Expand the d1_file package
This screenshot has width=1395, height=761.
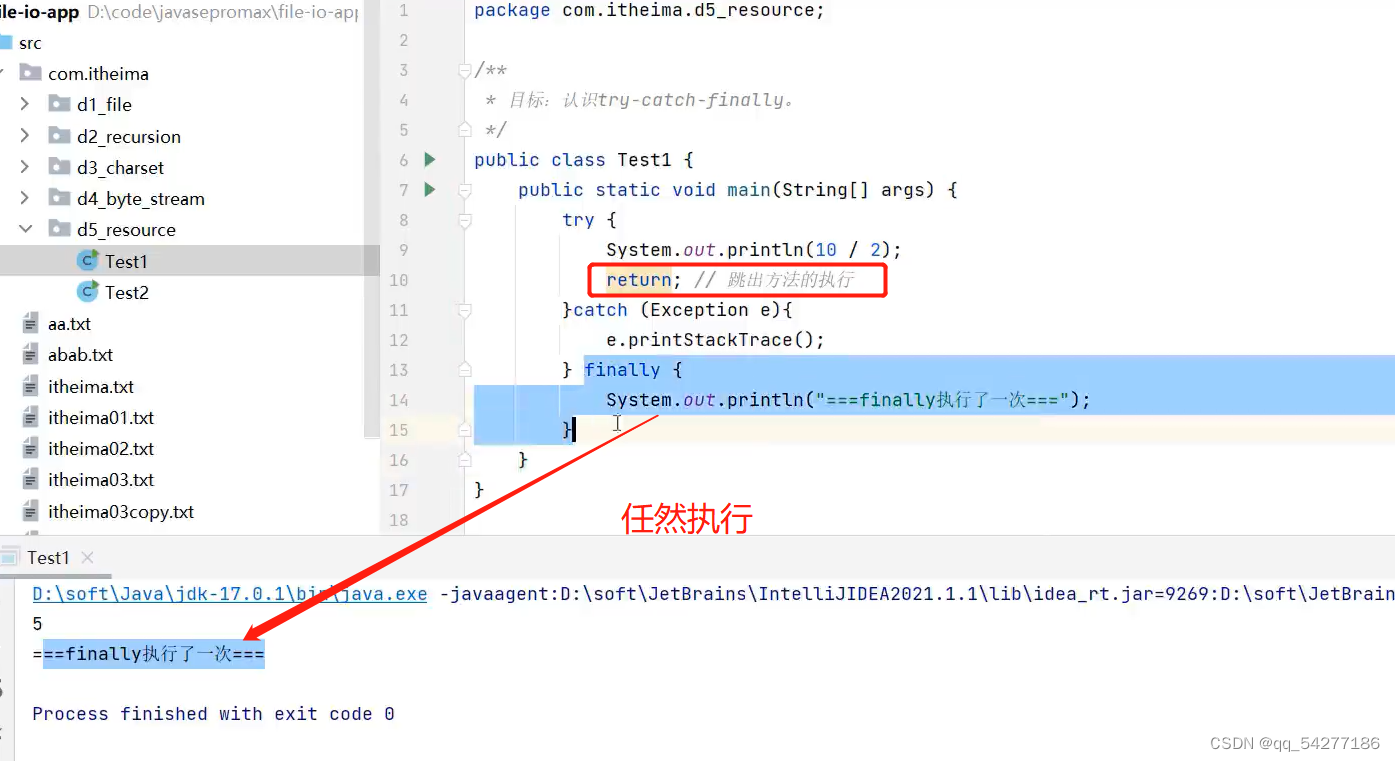tap(25, 104)
